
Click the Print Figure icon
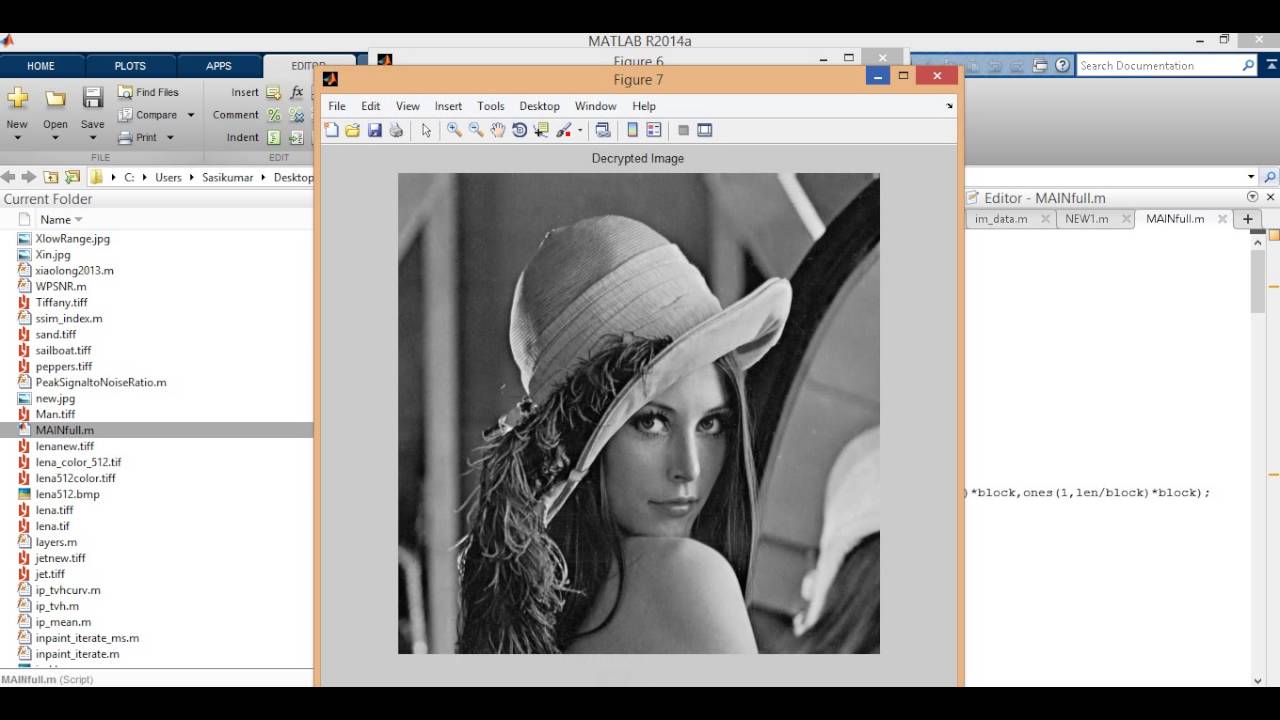[396, 130]
